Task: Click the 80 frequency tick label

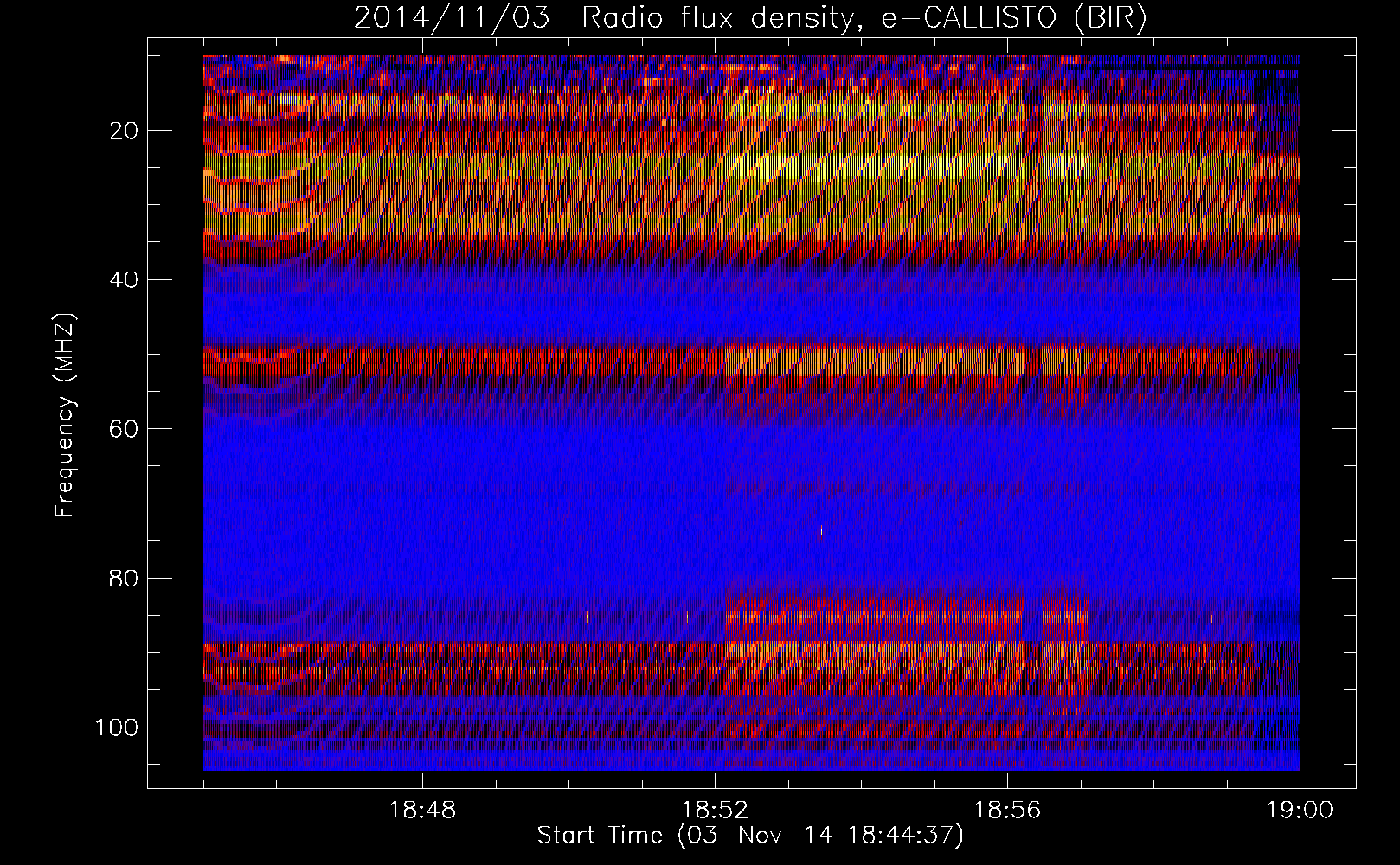Action: pyautogui.click(x=125, y=577)
